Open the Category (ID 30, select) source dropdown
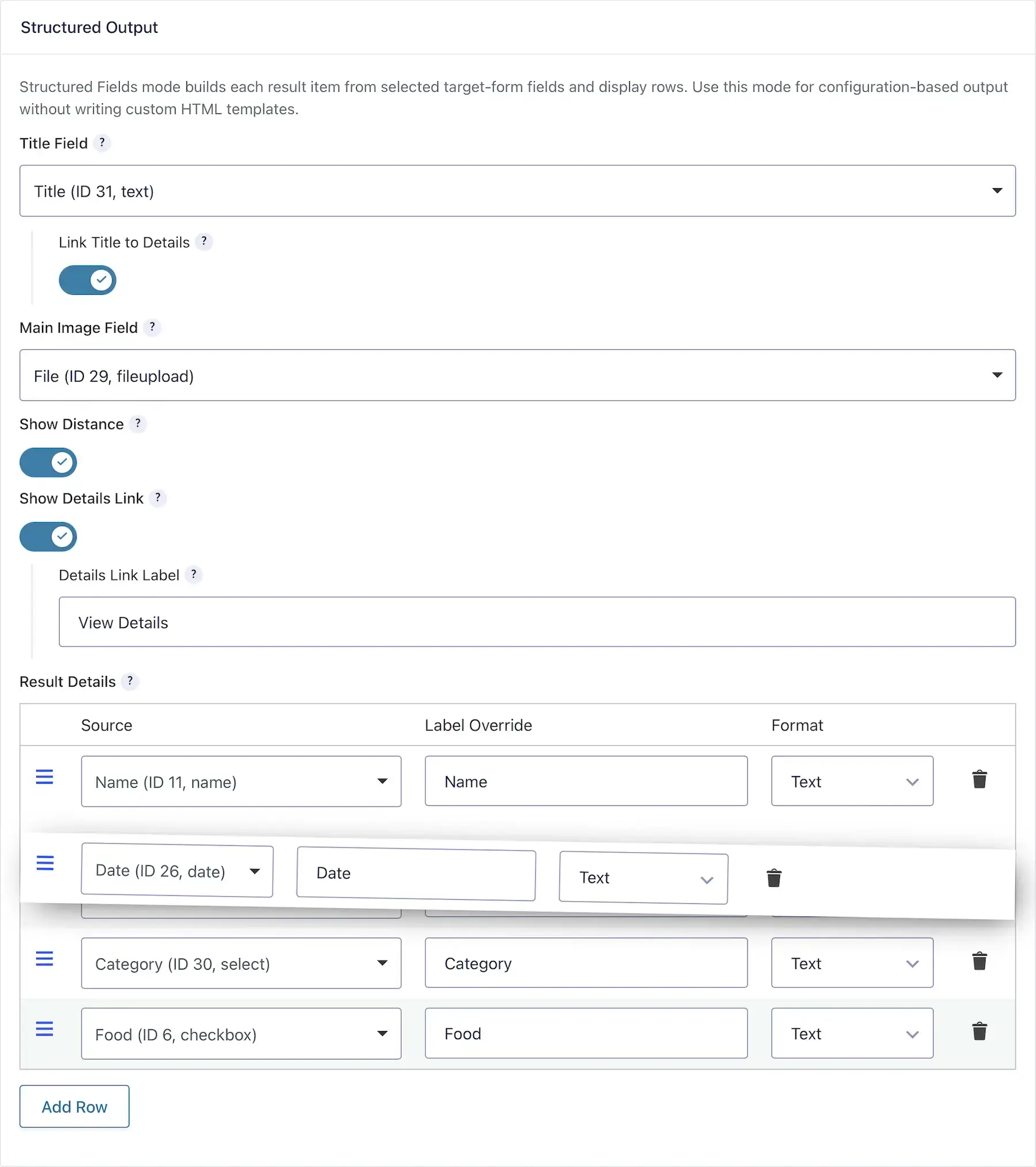 point(241,963)
